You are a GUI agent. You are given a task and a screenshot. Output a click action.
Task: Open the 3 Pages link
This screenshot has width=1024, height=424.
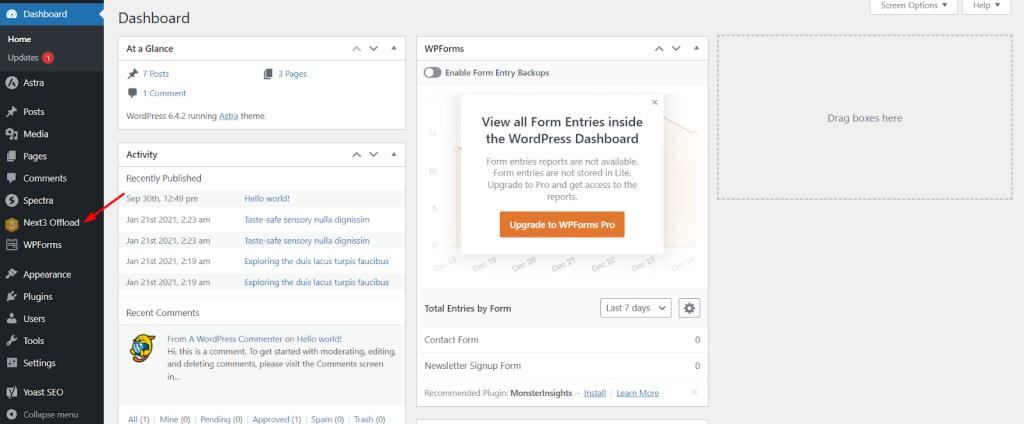tap(292, 74)
